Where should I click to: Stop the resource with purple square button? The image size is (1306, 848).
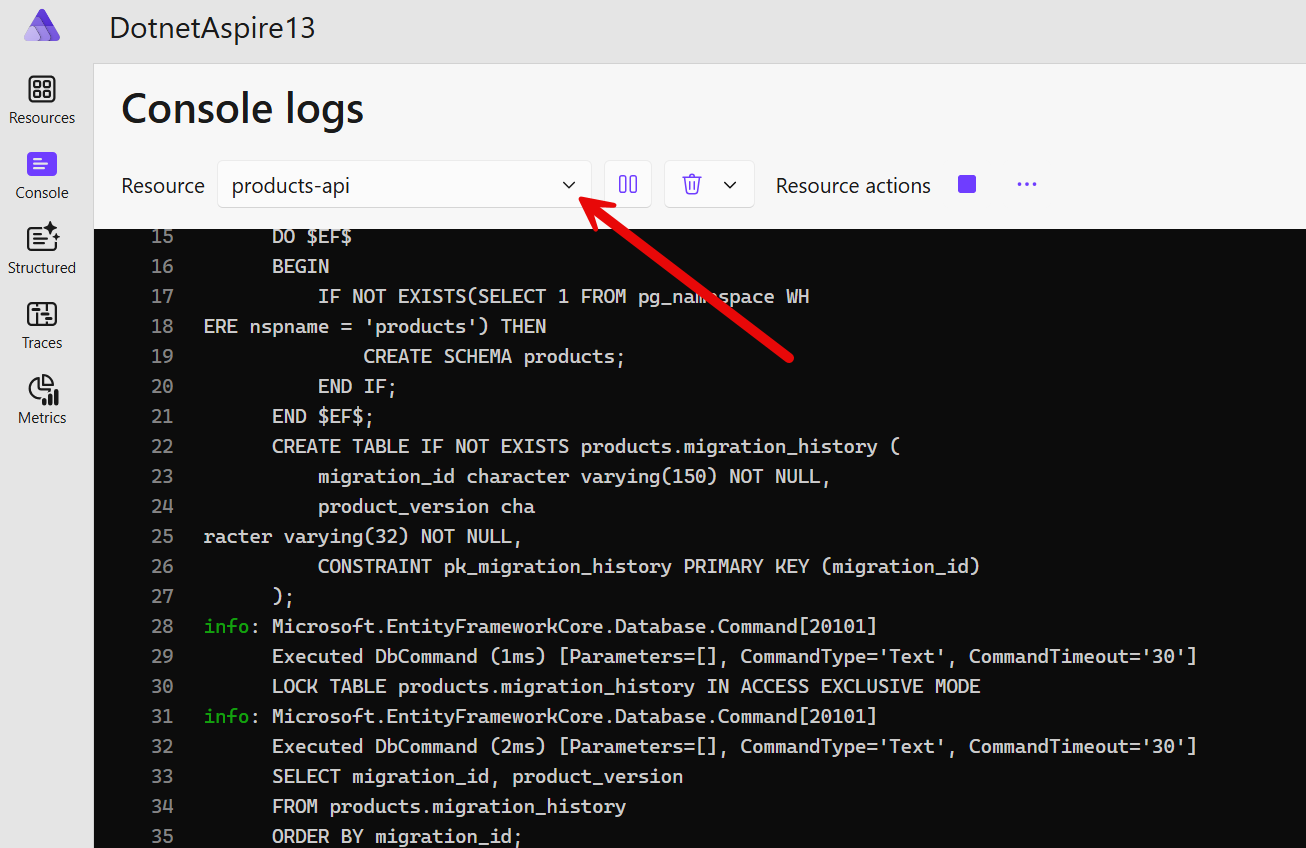(x=966, y=185)
